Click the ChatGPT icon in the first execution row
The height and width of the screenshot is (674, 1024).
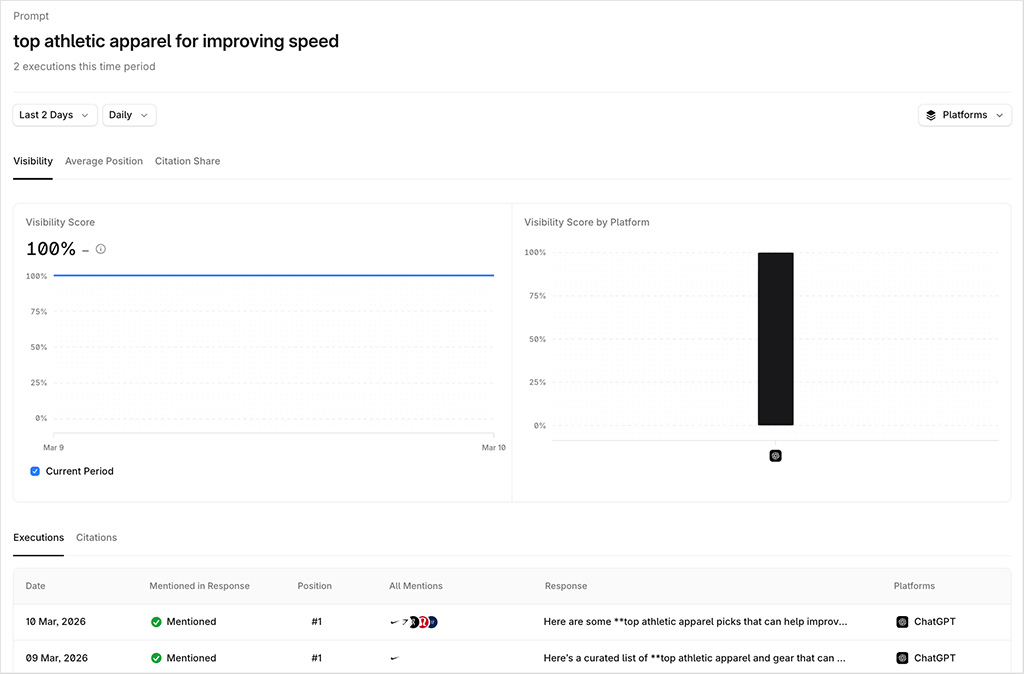pos(903,621)
